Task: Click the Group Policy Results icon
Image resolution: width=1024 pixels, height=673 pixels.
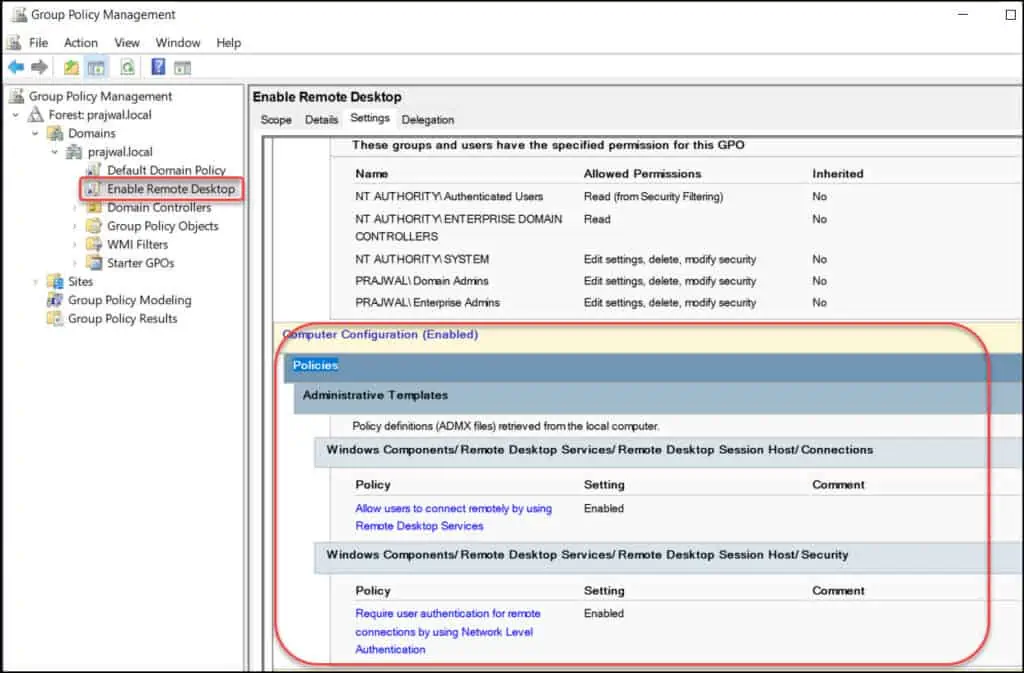Action: coord(56,319)
